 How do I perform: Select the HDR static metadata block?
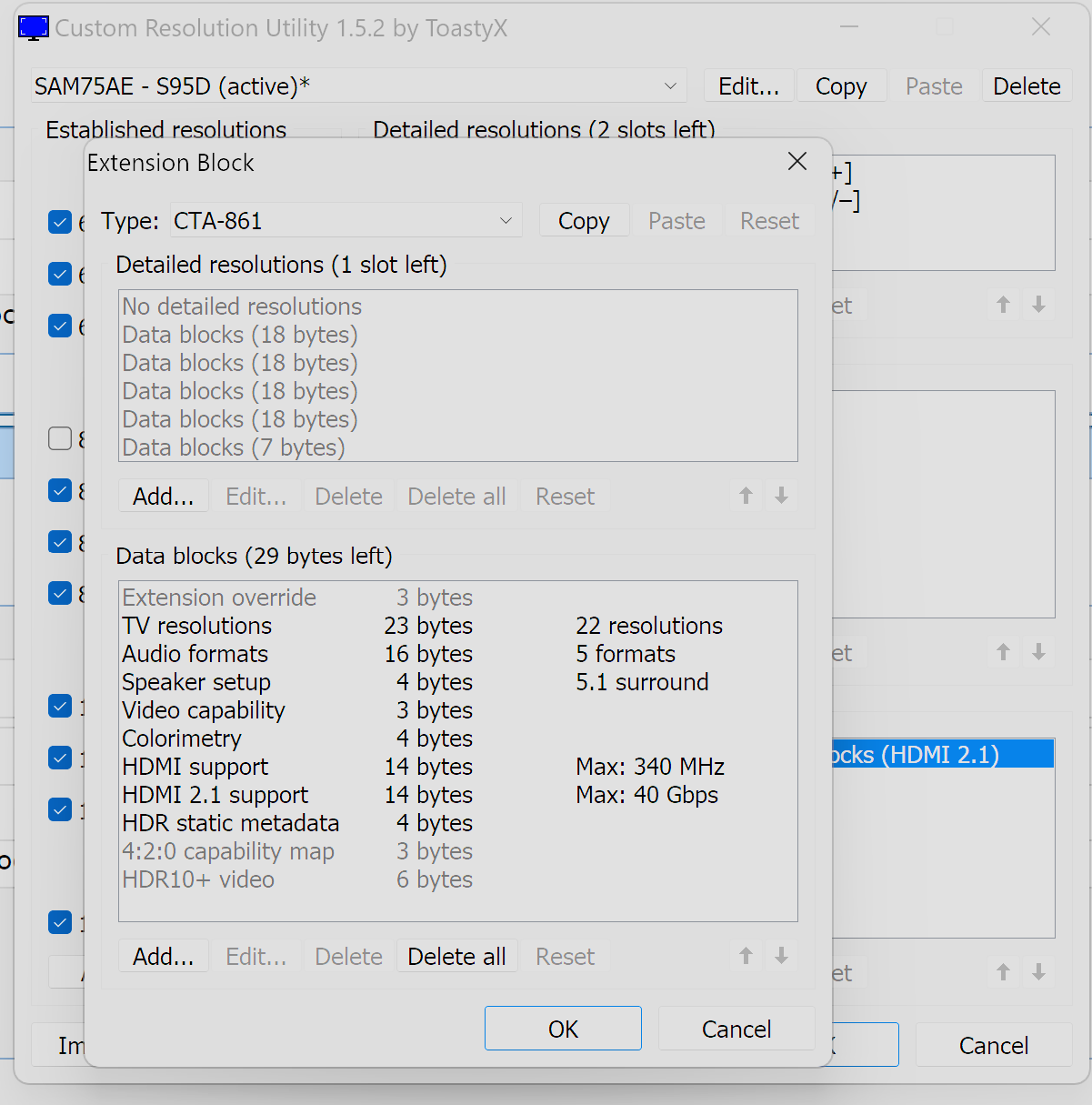tap(231, 823)
